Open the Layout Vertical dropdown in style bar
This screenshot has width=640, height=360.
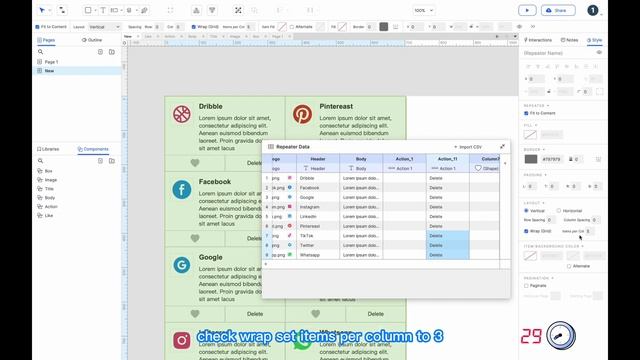pyautogui.click(x=104, y=27)
